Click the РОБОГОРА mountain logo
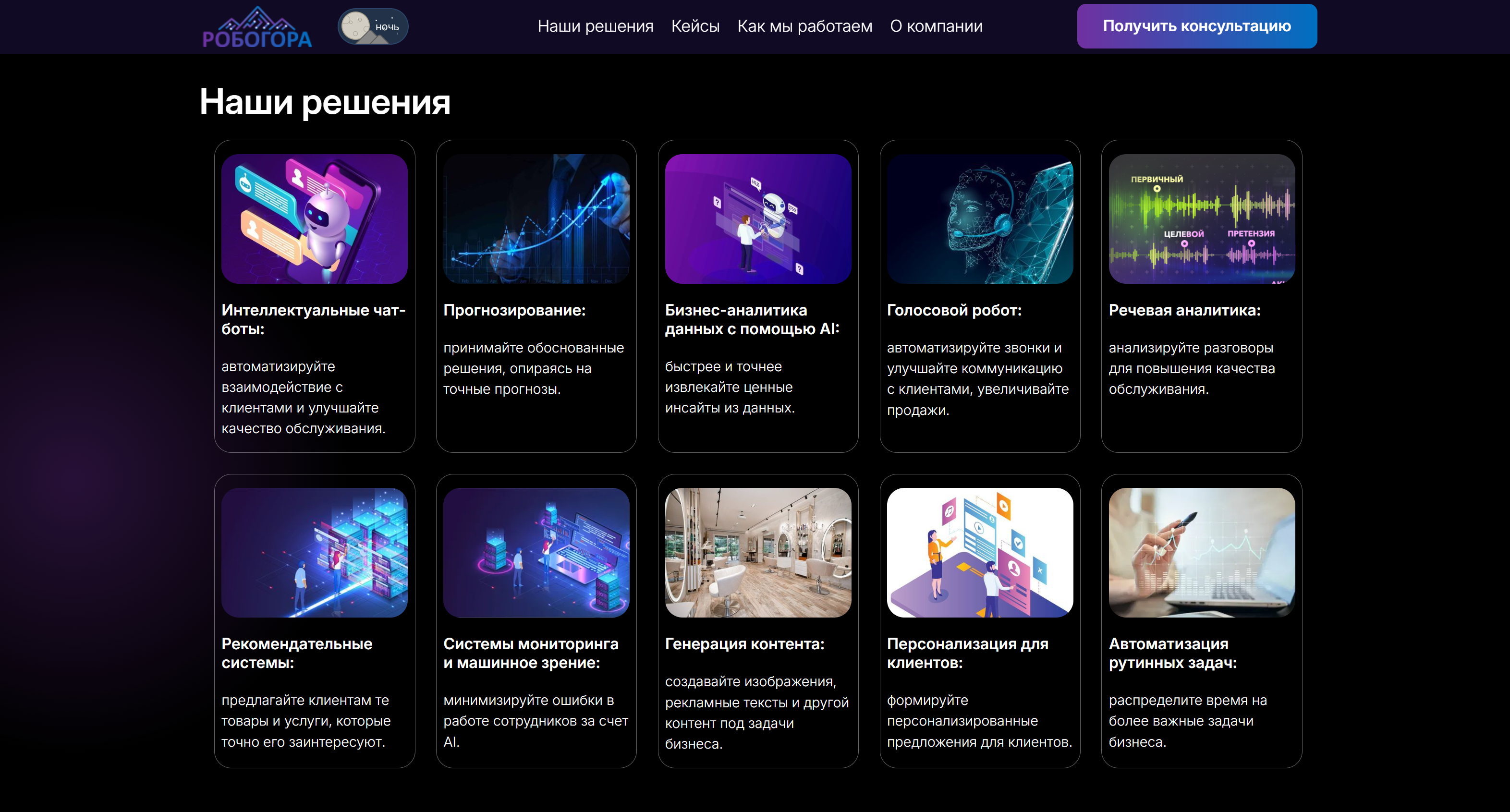This screenshot has width=1510, height=812. click(257, 27)
